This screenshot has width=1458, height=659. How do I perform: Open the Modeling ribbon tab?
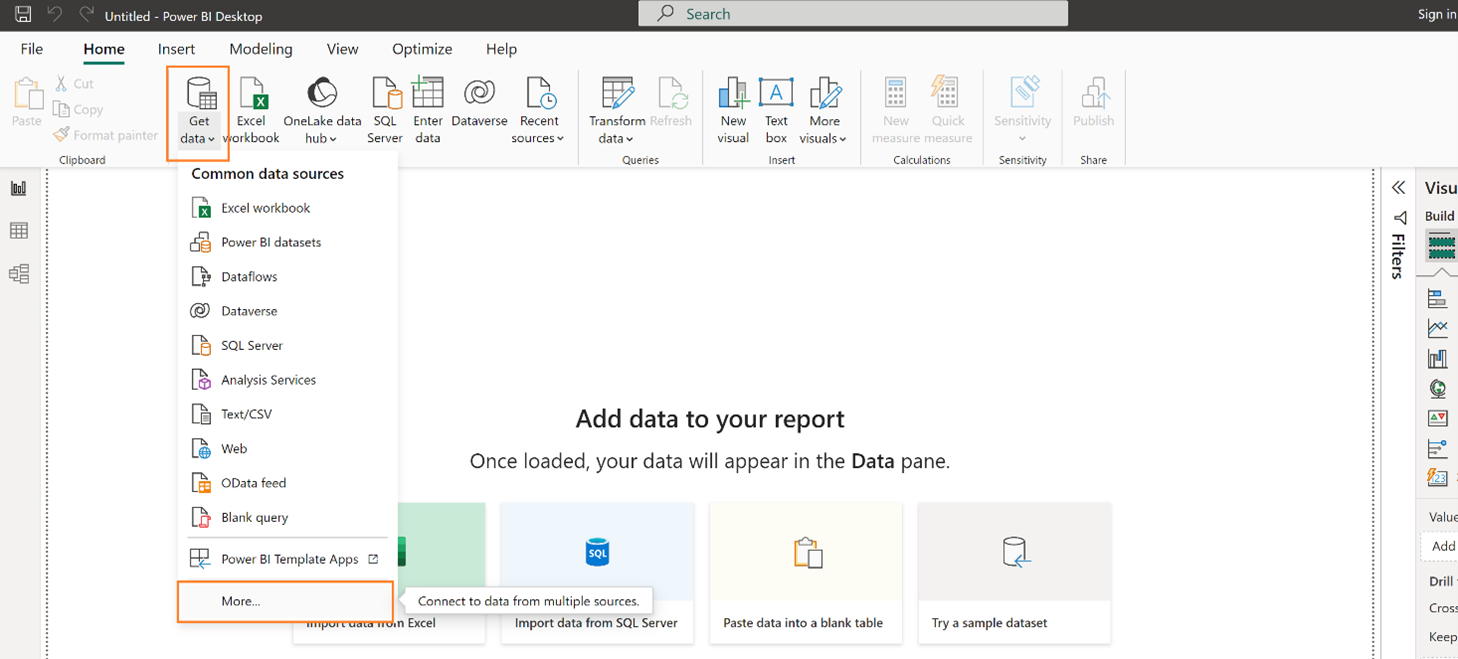click(x=261, y=49)
